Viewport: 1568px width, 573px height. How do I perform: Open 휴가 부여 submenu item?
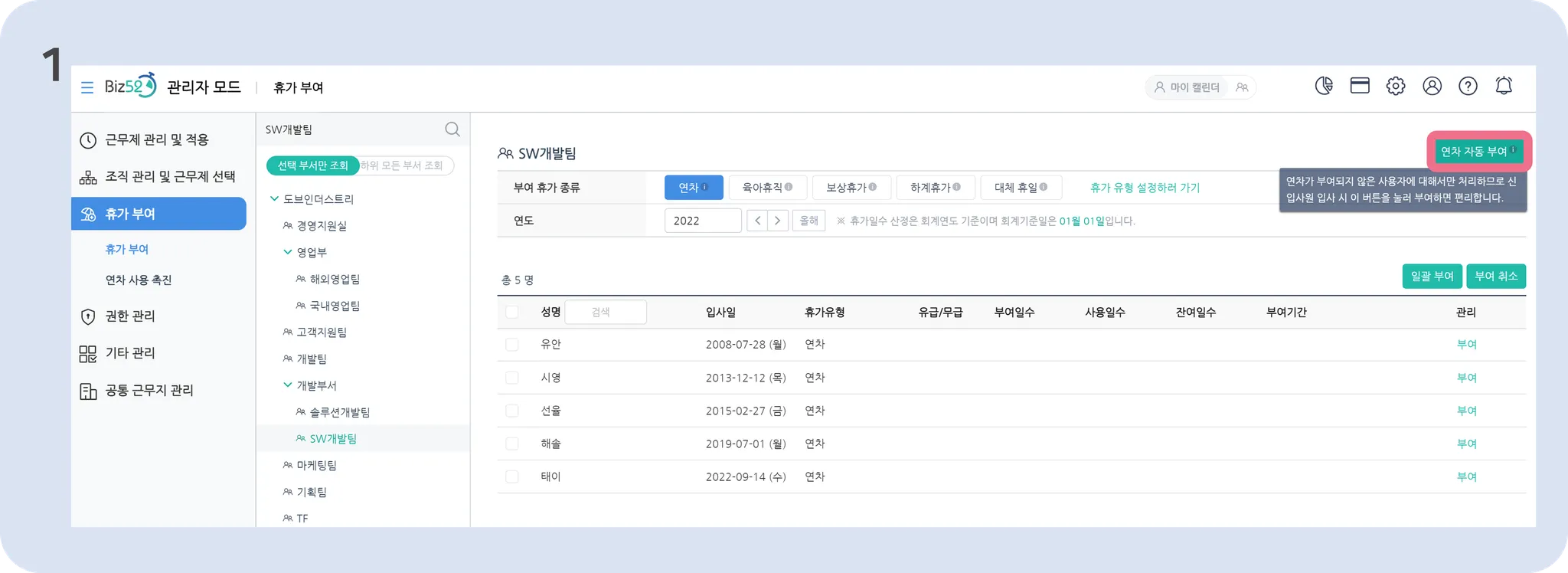[127, 249]
